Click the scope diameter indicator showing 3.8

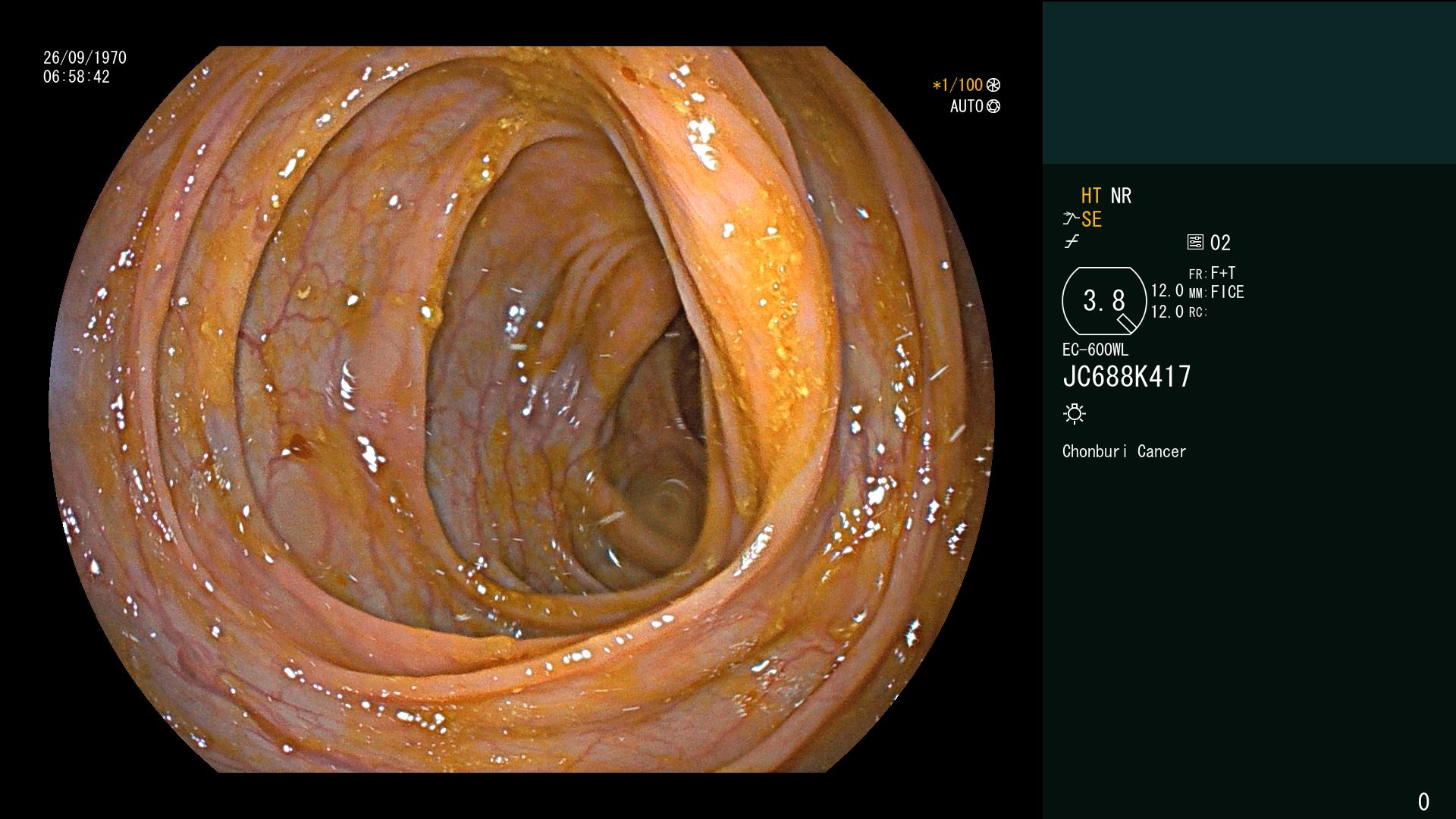coord(1104,301)
